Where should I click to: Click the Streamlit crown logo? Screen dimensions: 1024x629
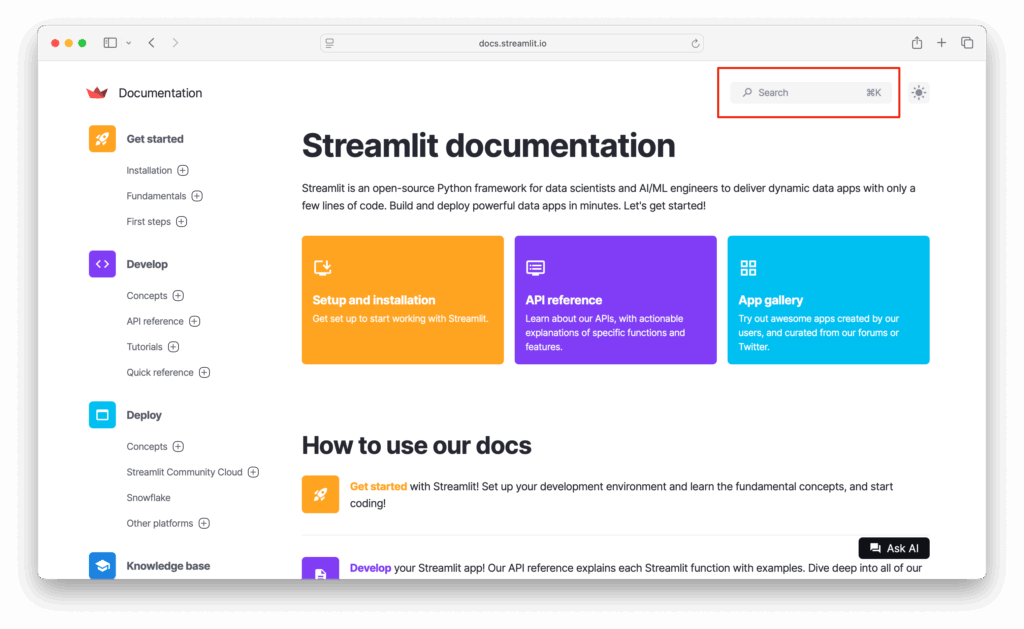click(x=97, y=93)
